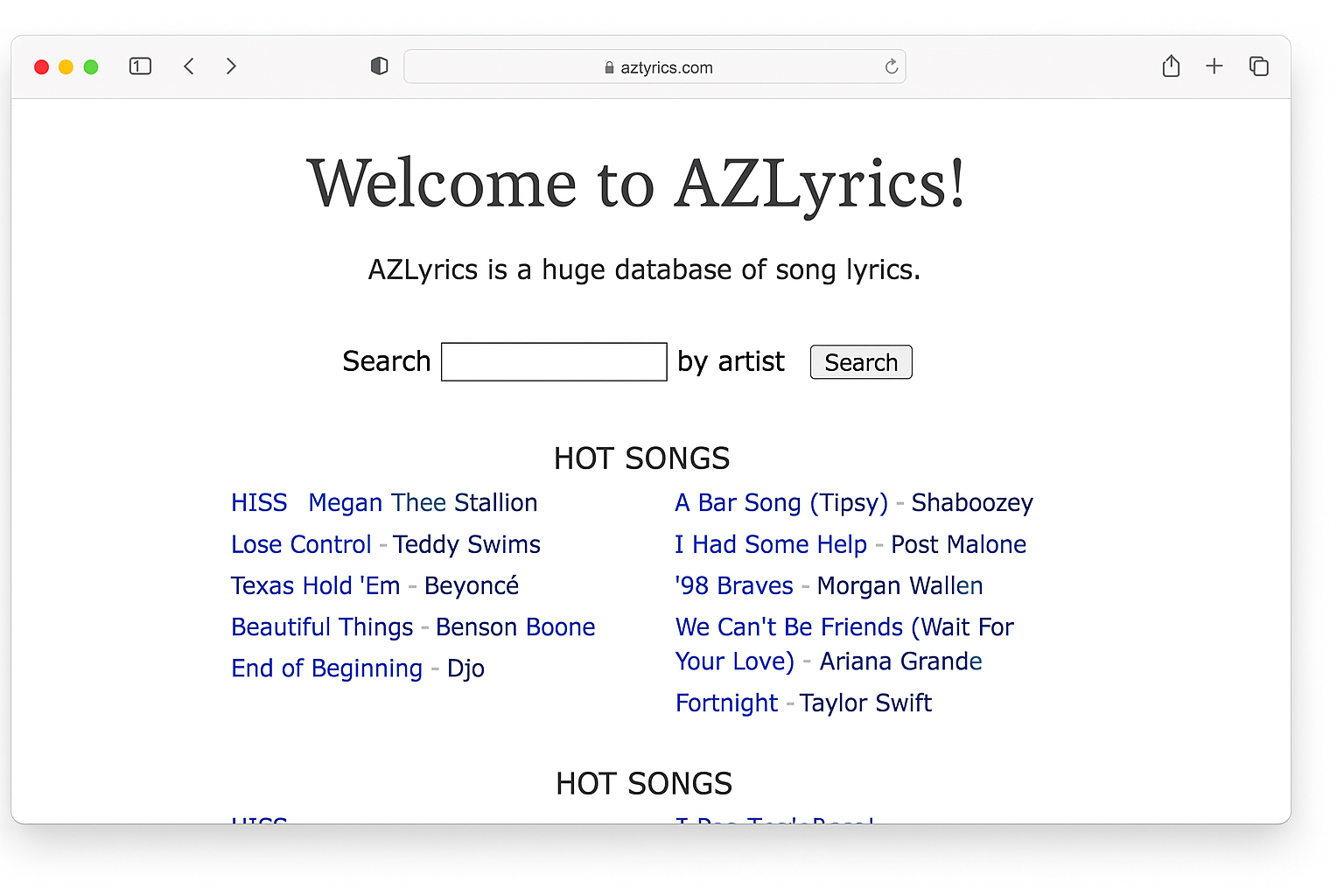This screenshot has width=1344, height=896.
Task: Select Shaboozey artist name
Action: point(972,503)
